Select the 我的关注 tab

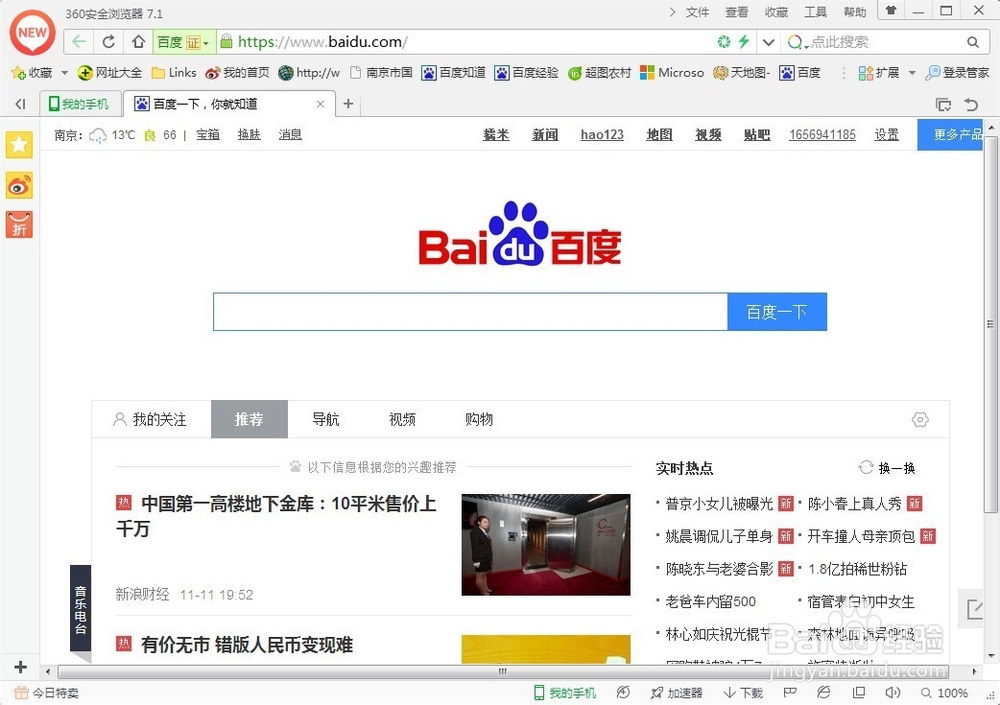pyautogui.click(x=151, y=419)
